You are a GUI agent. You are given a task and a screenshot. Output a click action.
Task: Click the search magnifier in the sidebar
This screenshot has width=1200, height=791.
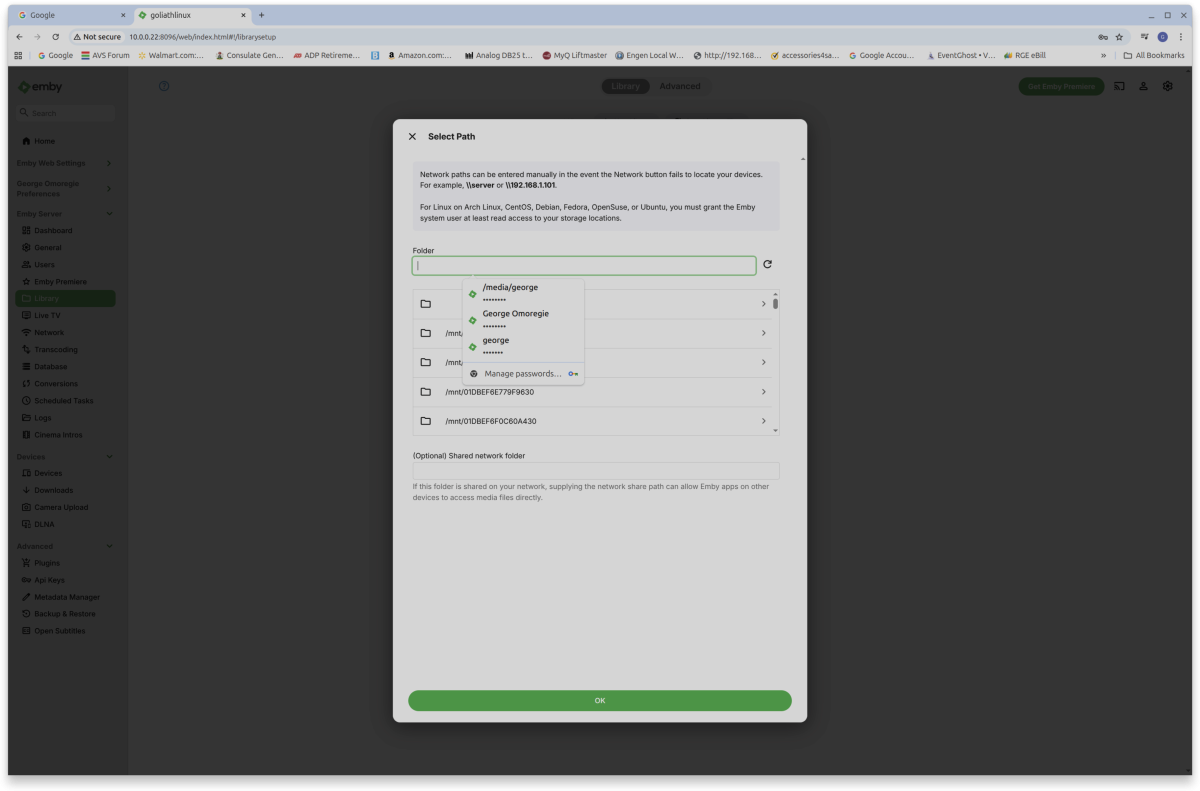(23, 113)
